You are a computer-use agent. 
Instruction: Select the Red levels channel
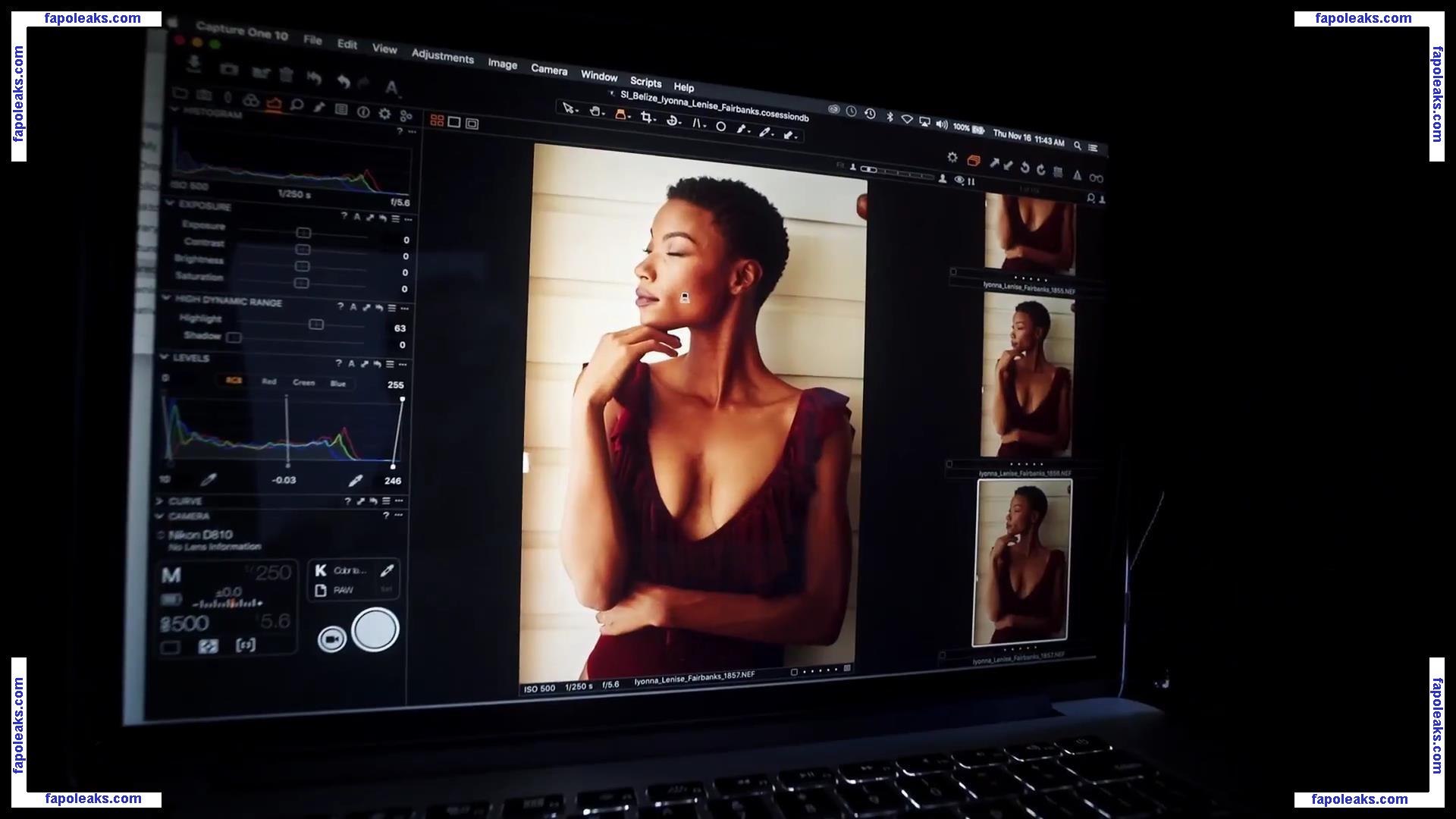point(268,381)
